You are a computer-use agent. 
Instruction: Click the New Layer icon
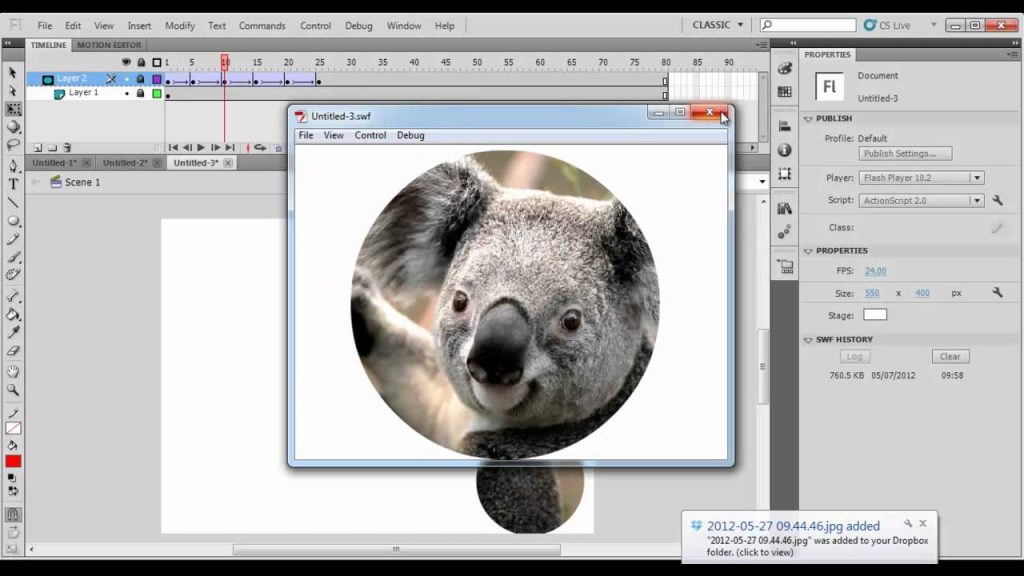38,148
